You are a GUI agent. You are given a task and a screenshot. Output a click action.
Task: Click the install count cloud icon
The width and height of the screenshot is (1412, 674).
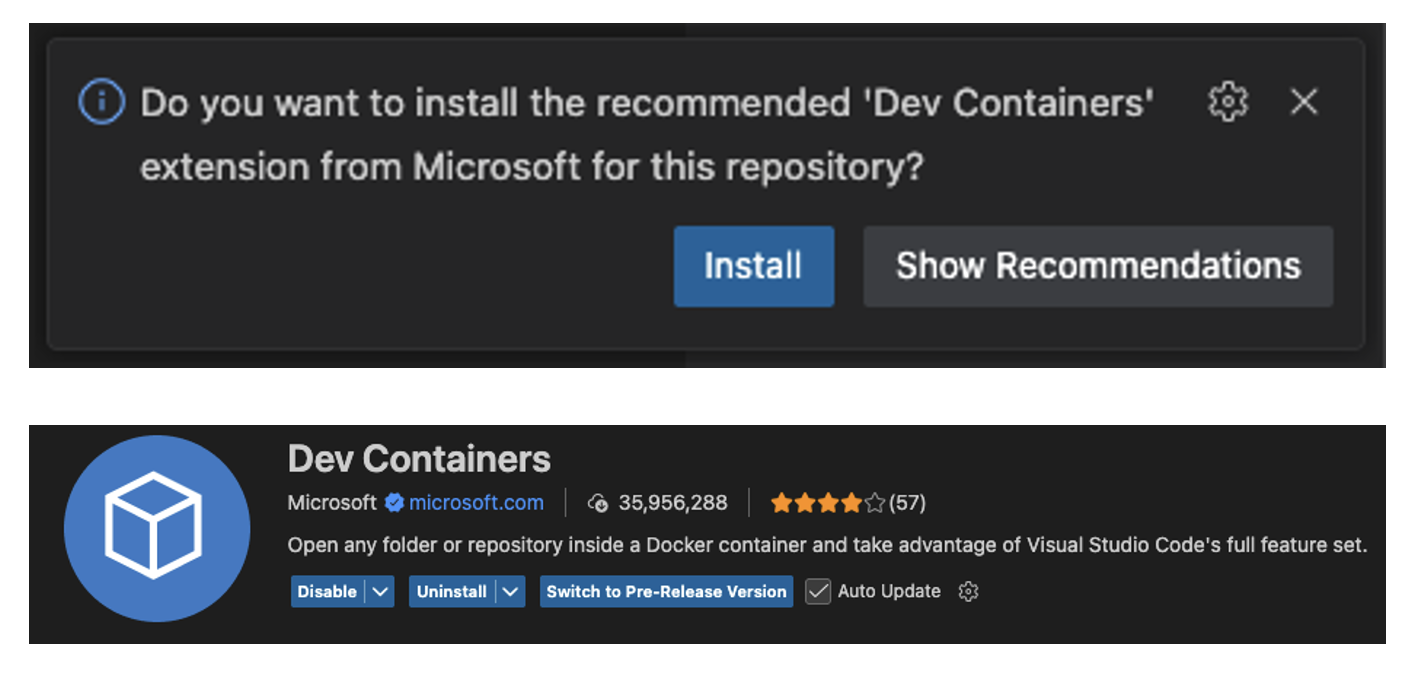pyautogui.click(x=598, y=503)
